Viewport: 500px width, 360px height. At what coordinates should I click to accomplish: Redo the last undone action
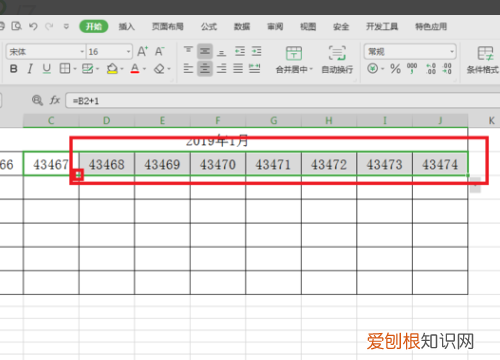(x=49, y=26)
